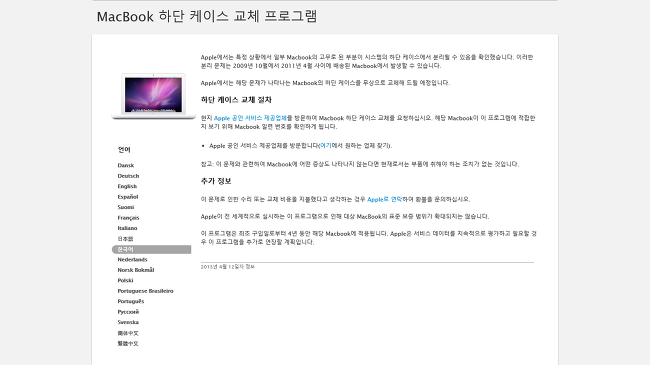Select Dansk language link

coord(126,165)
